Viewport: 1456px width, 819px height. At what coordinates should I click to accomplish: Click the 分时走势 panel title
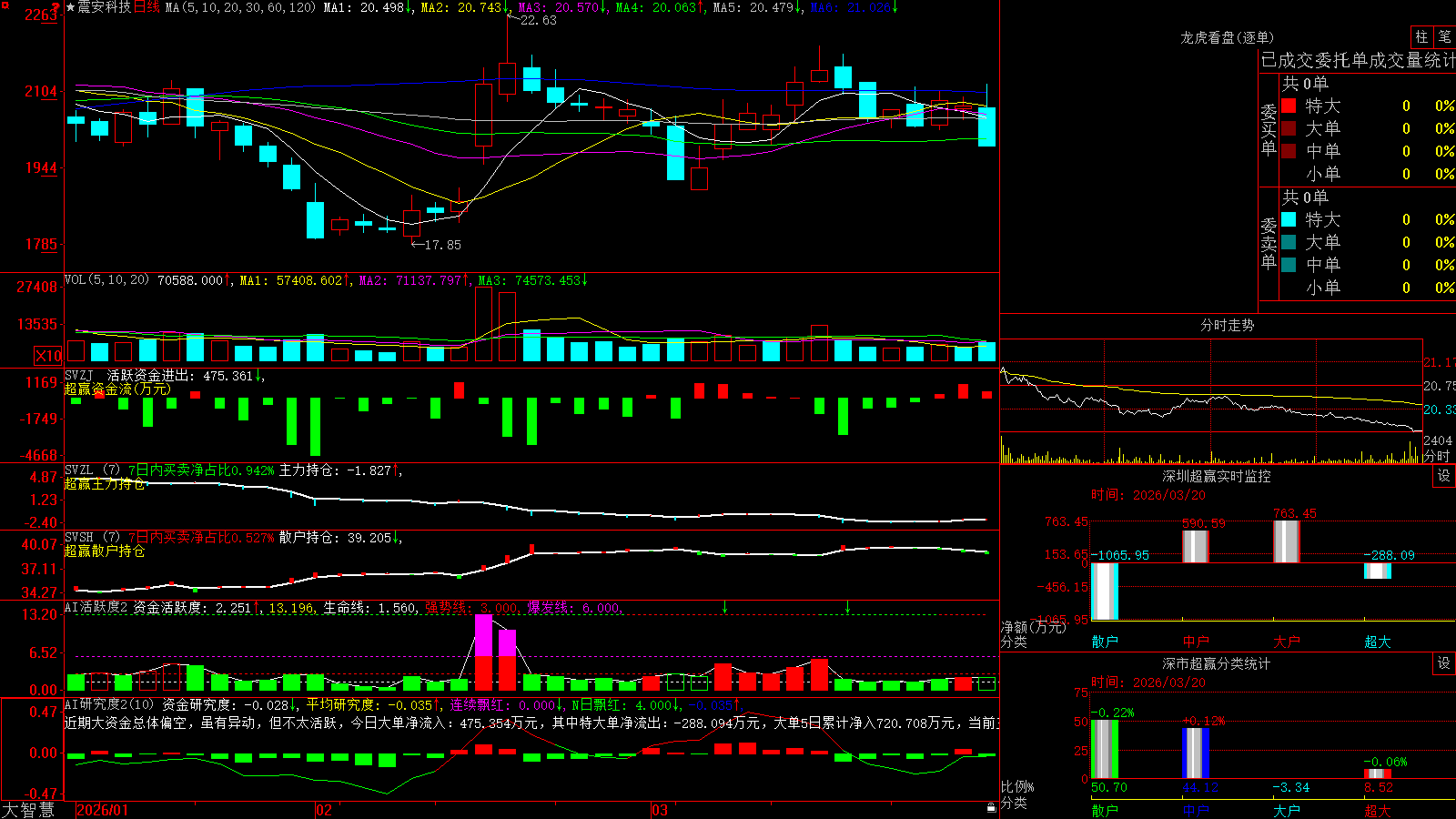coord(1227,325)
